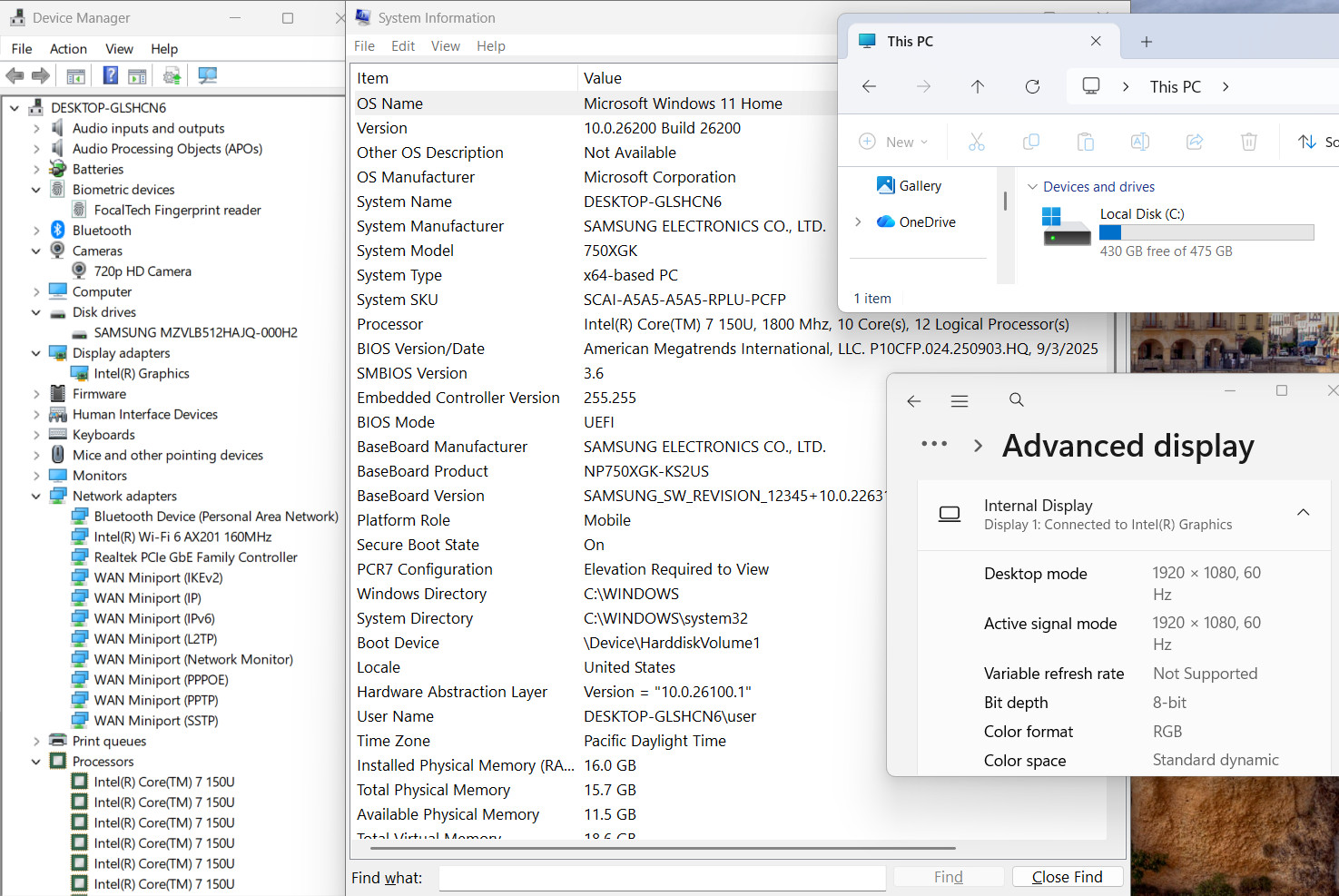1339x896 pixels.
Task: Select Intel(R) Wi-Fi 6 AX201 160MHz adapter
Action: [182, 537]
